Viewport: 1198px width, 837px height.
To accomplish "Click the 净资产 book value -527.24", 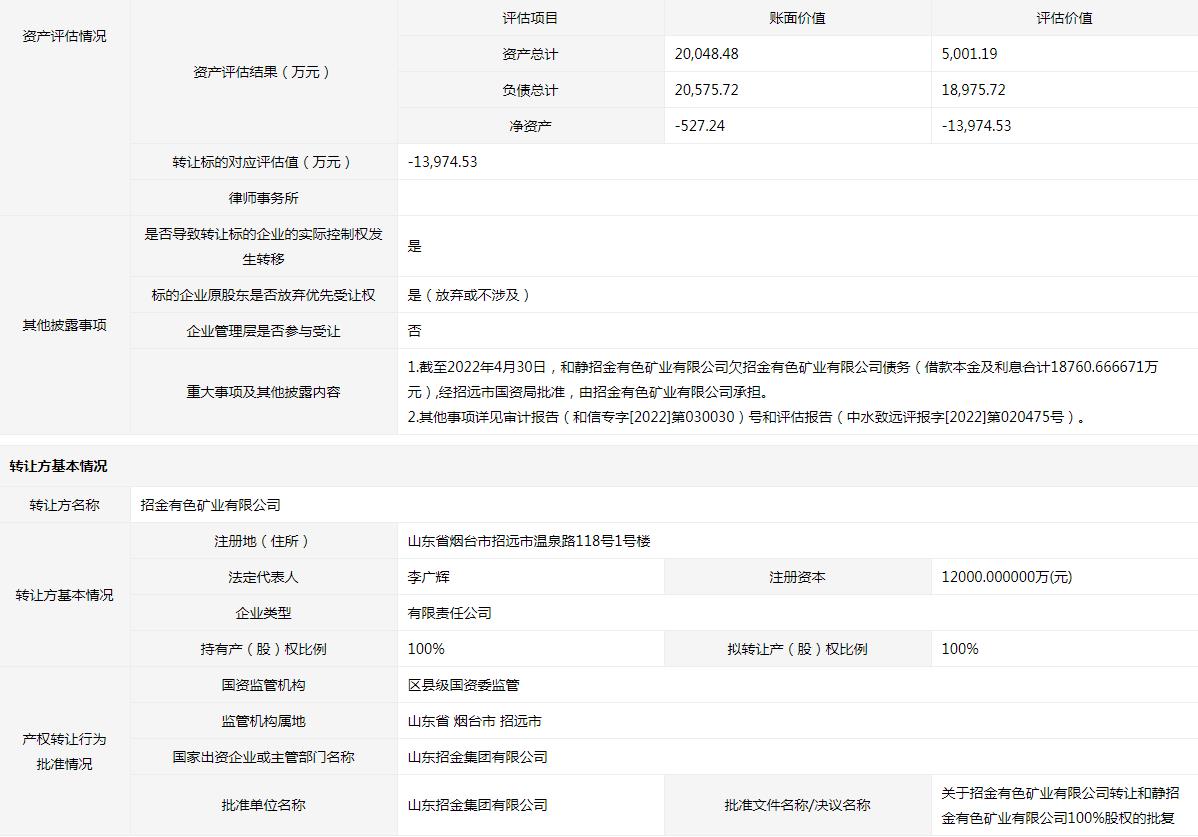I will point(699,126).
